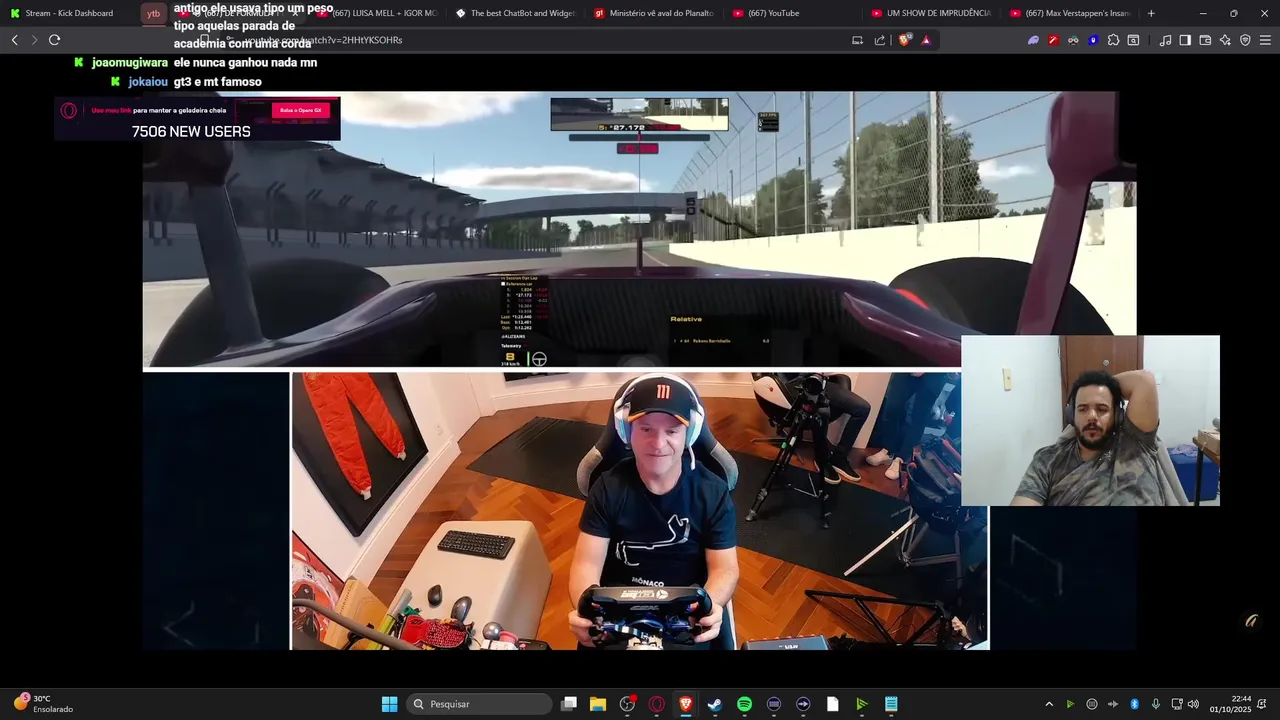Open the Brave VPN shield icon
Viewport: 1280px width, 720px height.
(1245, 40)
